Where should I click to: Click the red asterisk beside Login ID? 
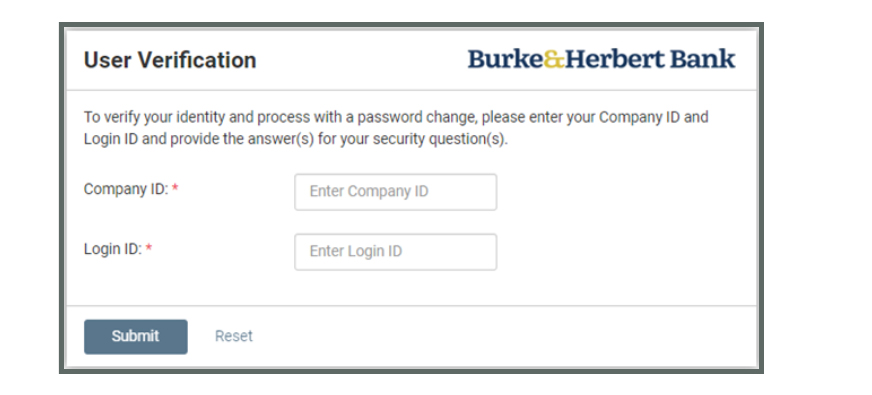[148, 248]
